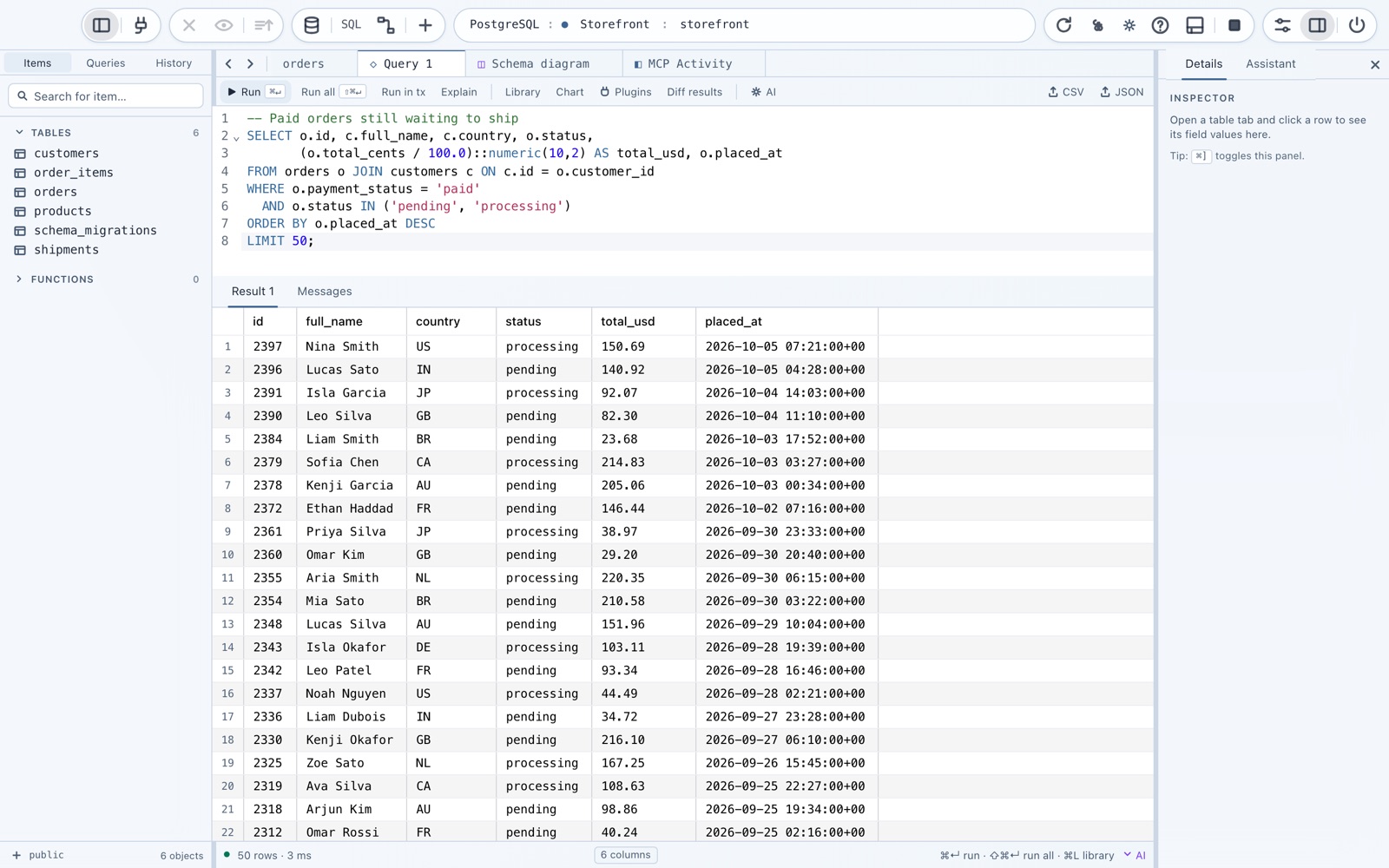Click the cancel X icon in top toolbar
Viewport: 1389px width, 868px height.
[x=189, y=25]
